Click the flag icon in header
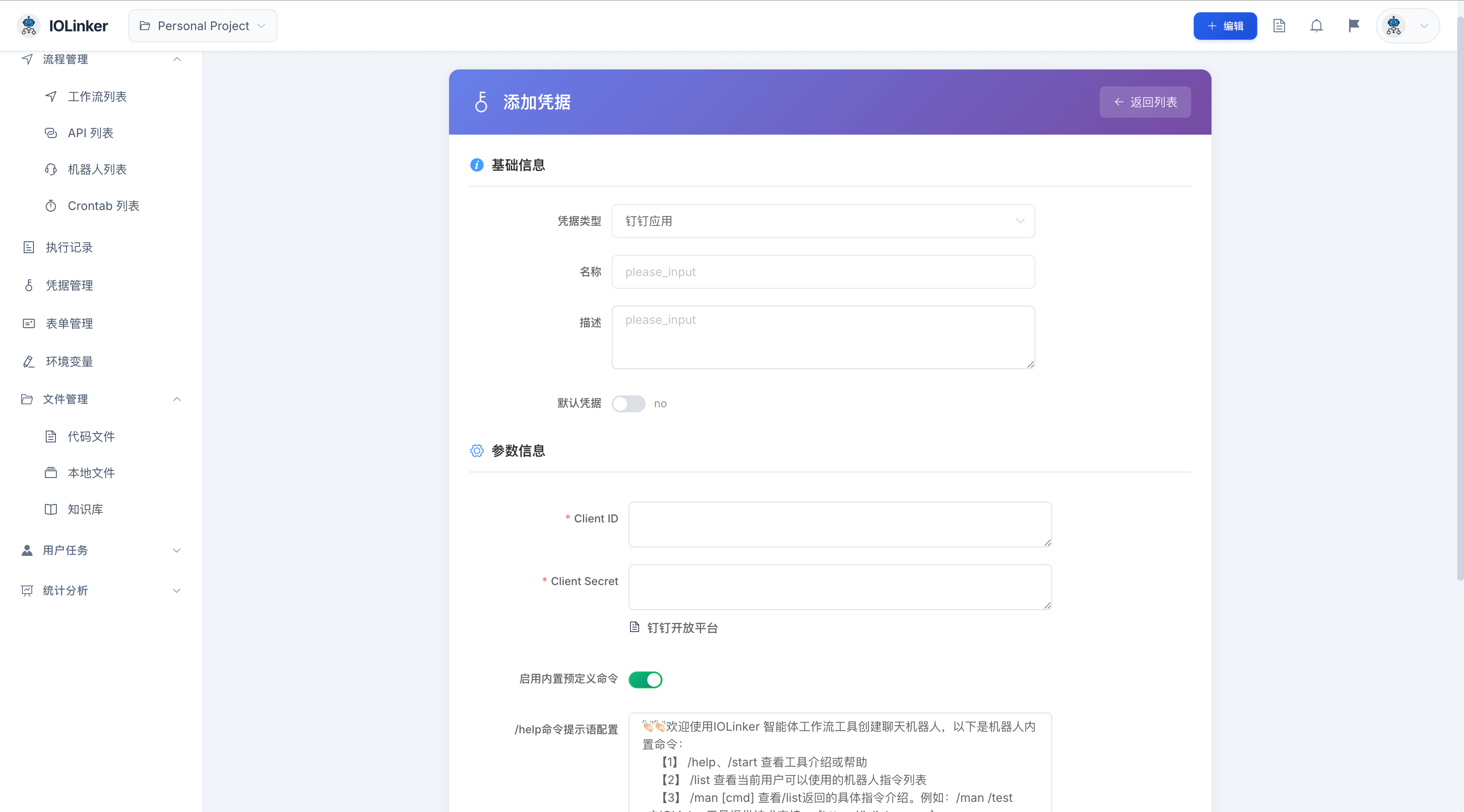 [1354, 26]
